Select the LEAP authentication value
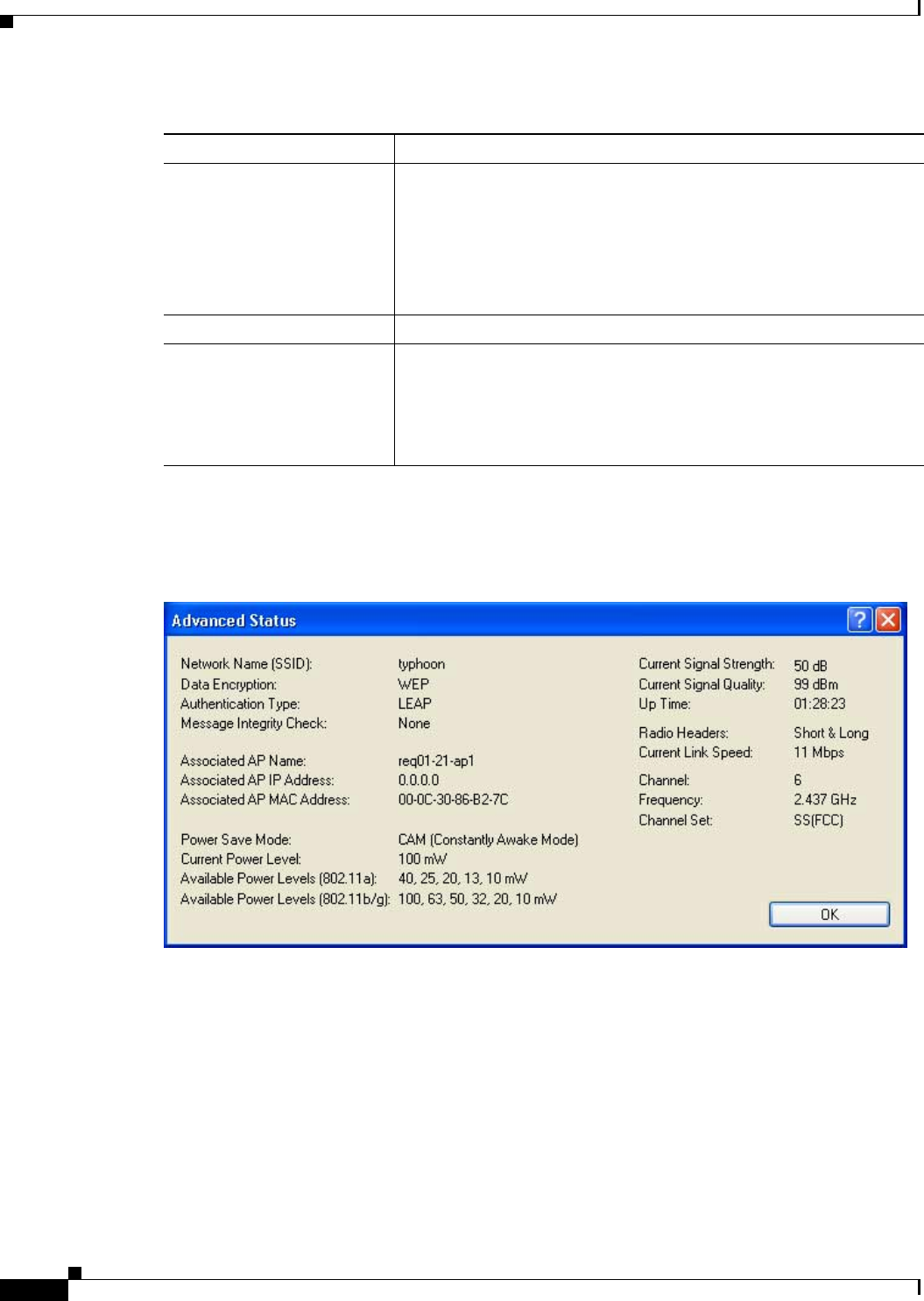Screen dimensions: 924x1301 pyautogui.click(x=414, y=704)
